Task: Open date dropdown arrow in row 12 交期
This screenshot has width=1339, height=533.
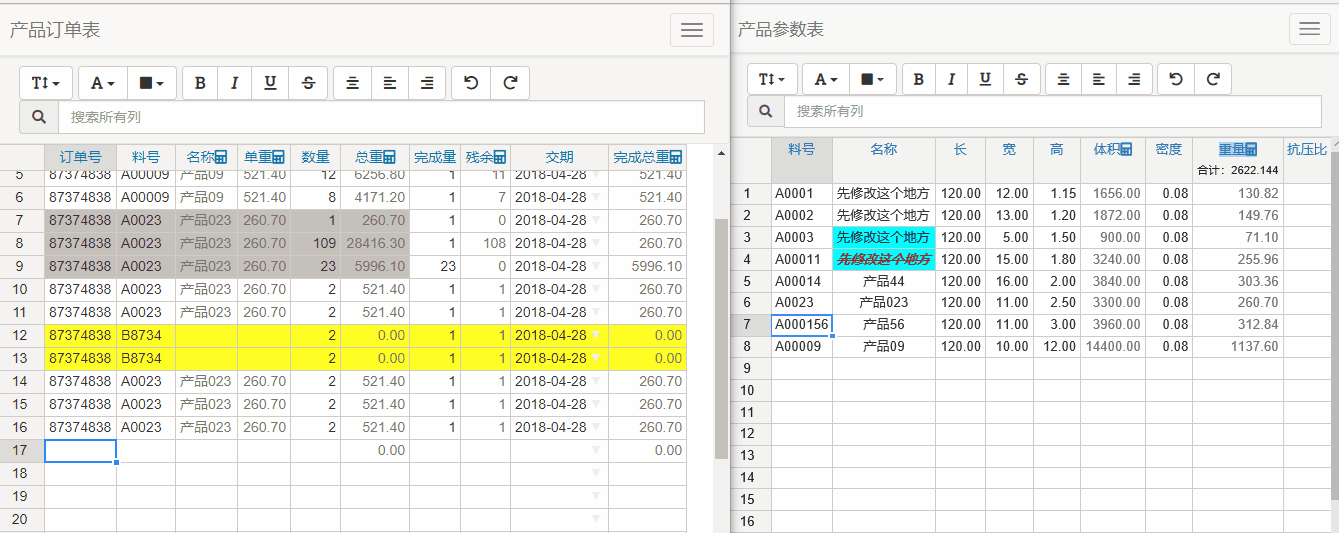Action: pos(597,335)
